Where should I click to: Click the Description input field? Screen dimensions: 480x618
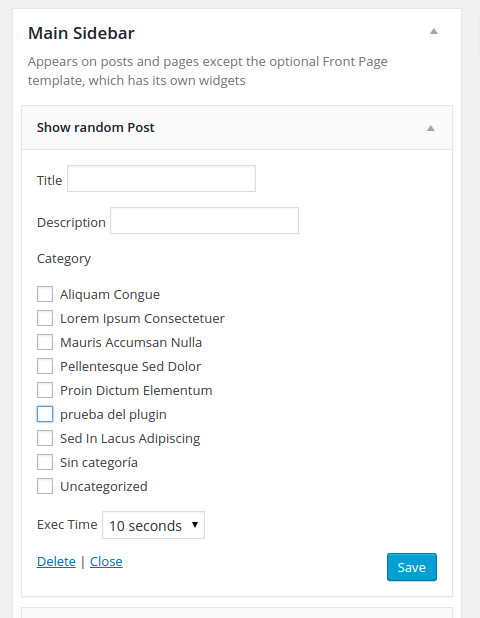[205, 220]
